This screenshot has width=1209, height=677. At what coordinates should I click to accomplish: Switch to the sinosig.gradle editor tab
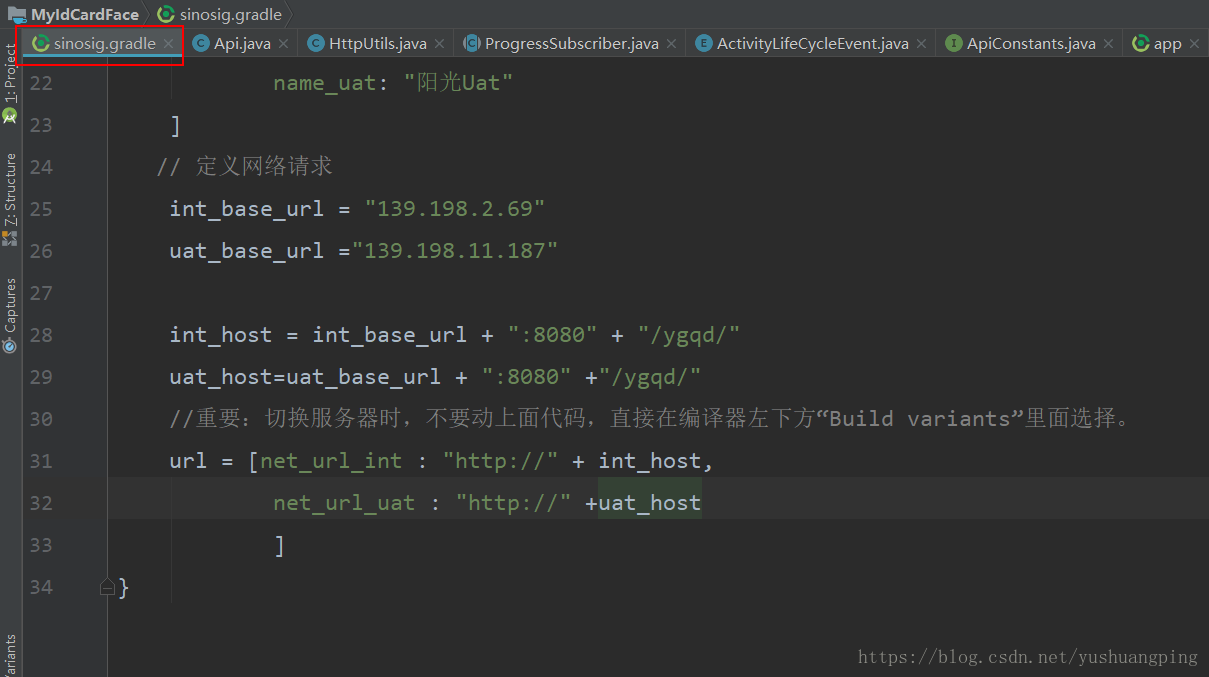point(104,44)
